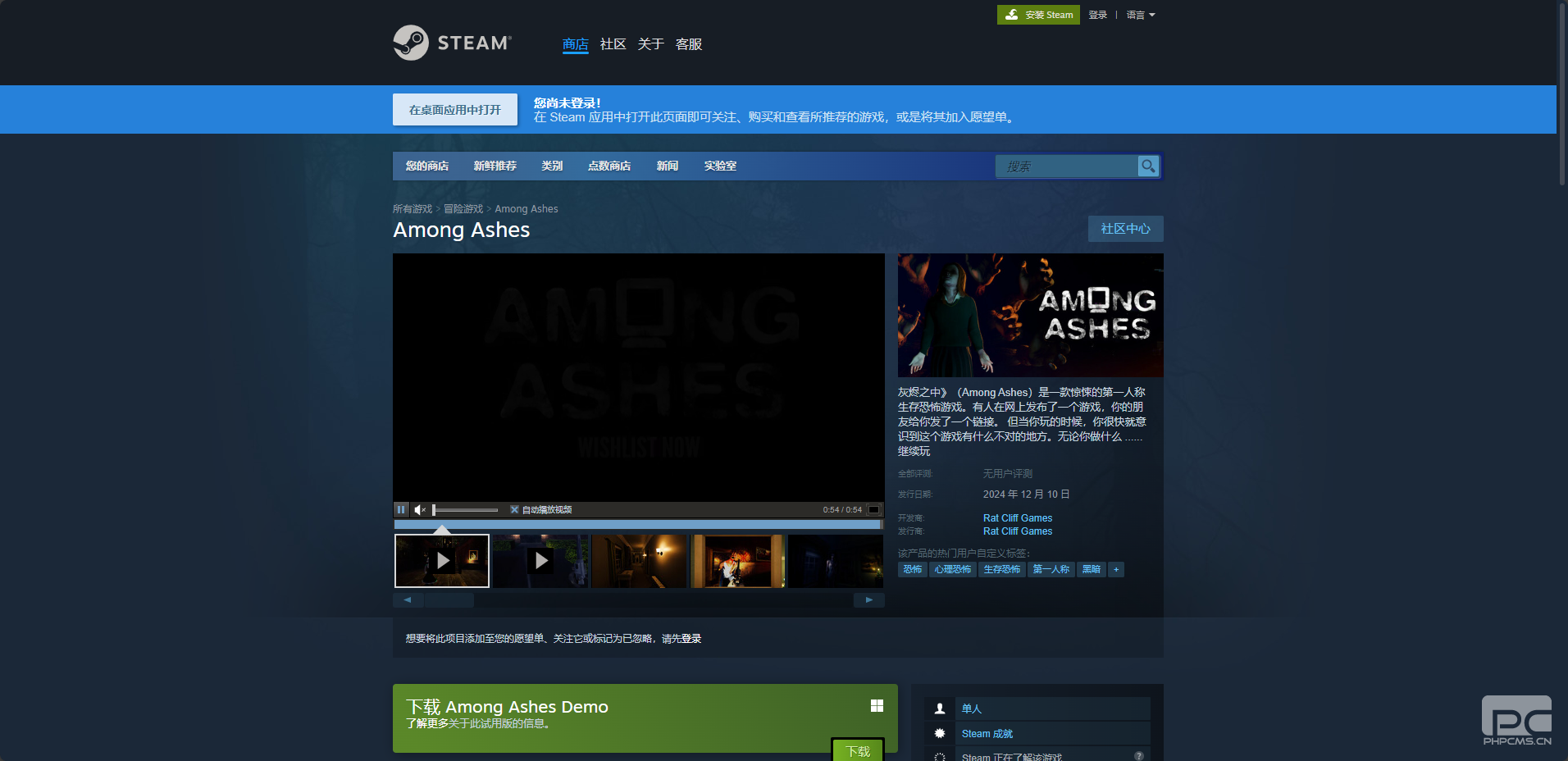
Task: Toggle the video mute speaker icon
Action: tap(420, 509)
